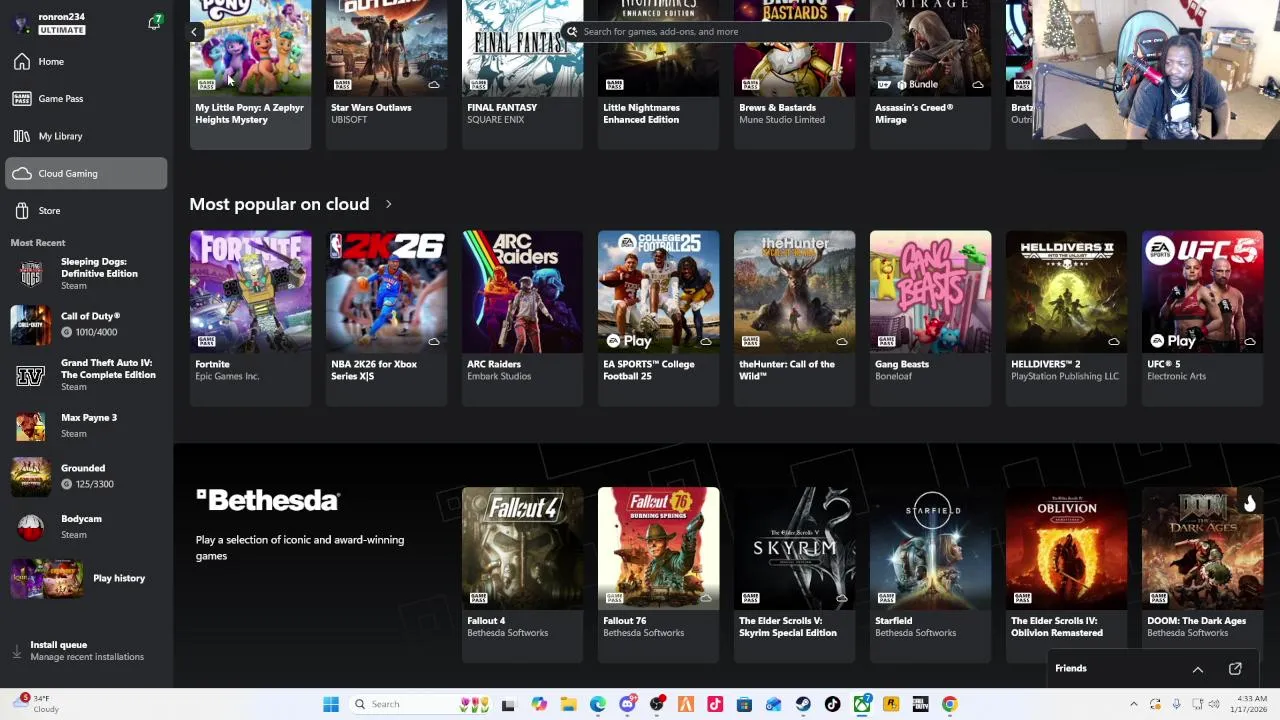
Task: Click the Xbox app taskbar icon
Action: pyautogui.click(x=861, y=705)
